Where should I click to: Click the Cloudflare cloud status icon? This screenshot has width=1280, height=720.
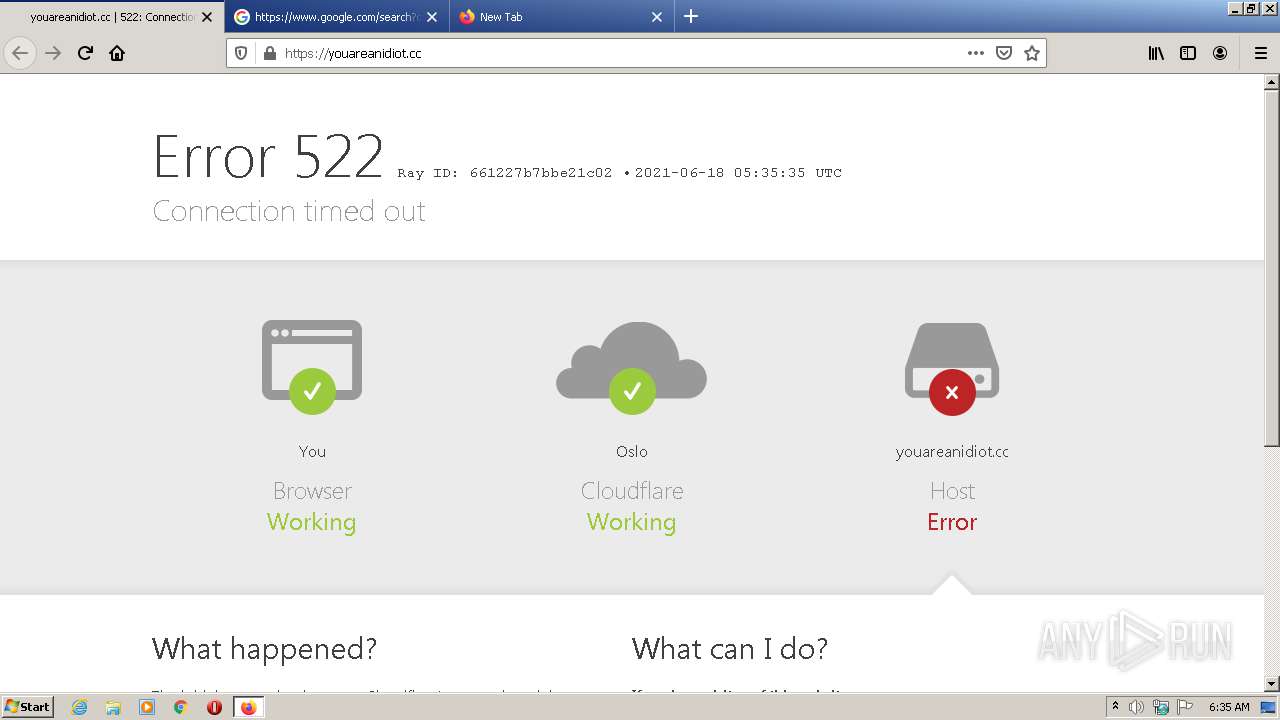pyautogui.click(x=632, y=367)
